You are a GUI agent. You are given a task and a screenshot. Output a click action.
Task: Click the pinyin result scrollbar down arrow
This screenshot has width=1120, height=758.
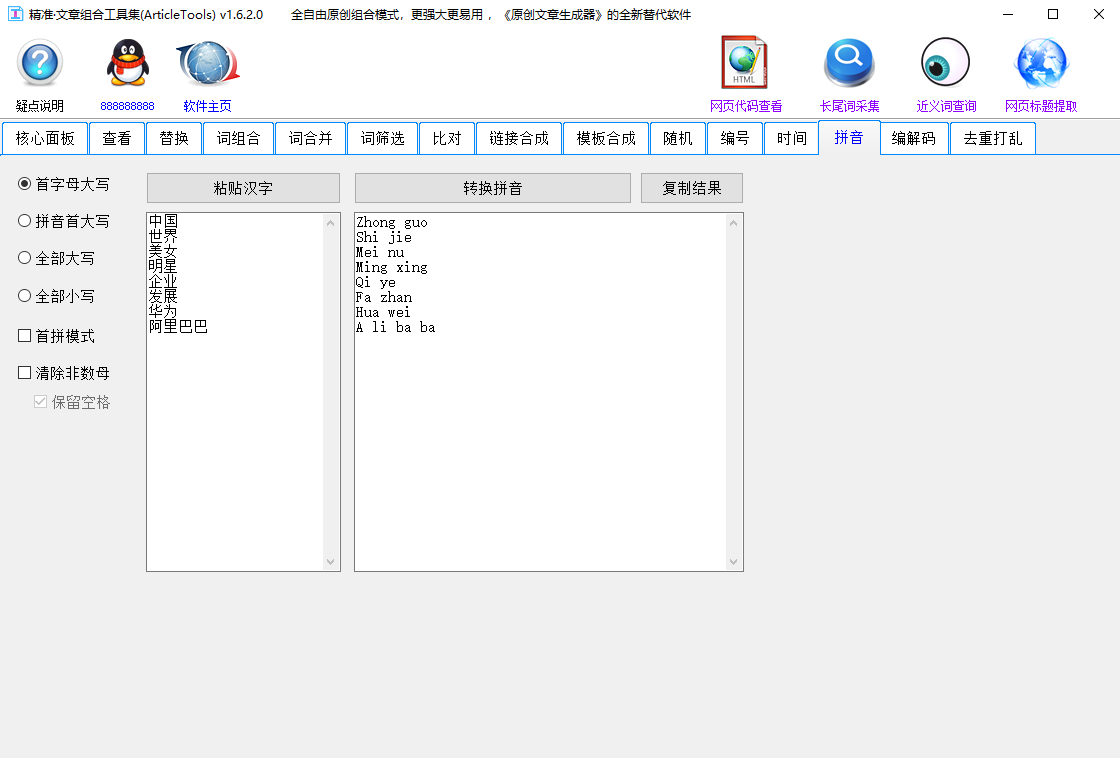click(x=733, y=561)
